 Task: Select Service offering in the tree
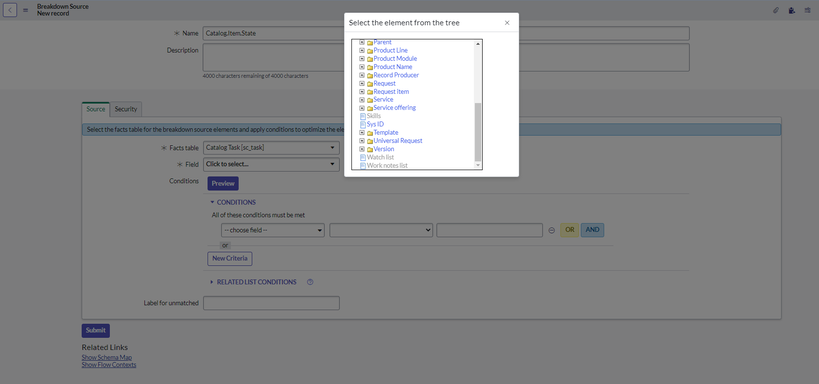coord(394,108)
